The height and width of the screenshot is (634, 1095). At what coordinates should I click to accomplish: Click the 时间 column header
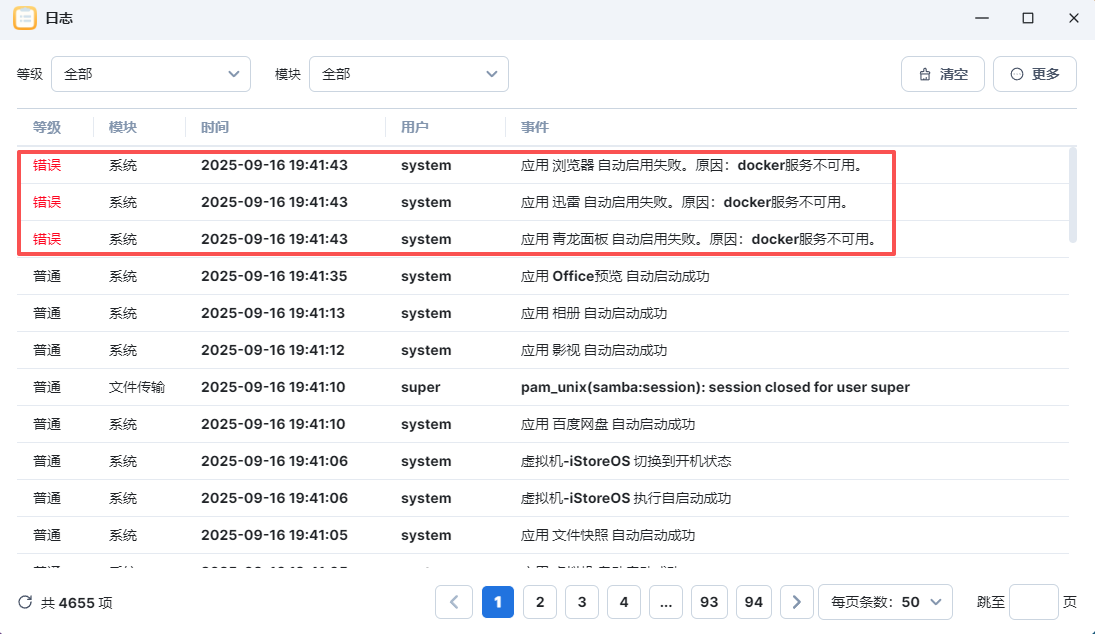click(215, 127)
